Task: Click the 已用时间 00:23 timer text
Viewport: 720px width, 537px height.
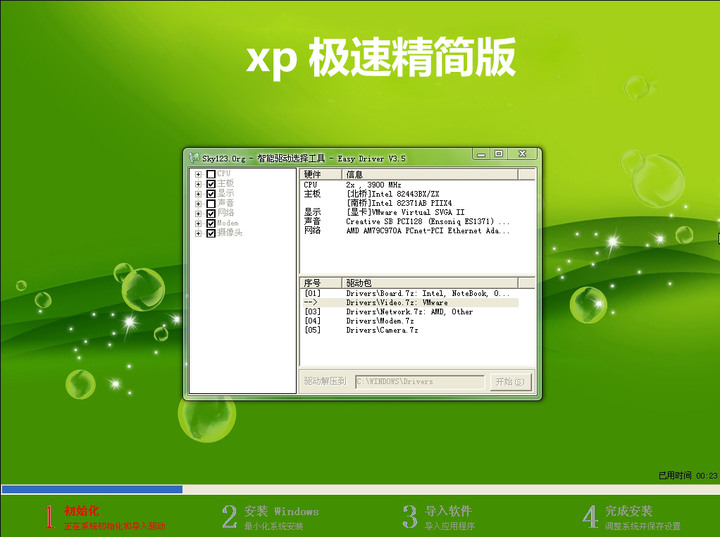Action: 688,475
